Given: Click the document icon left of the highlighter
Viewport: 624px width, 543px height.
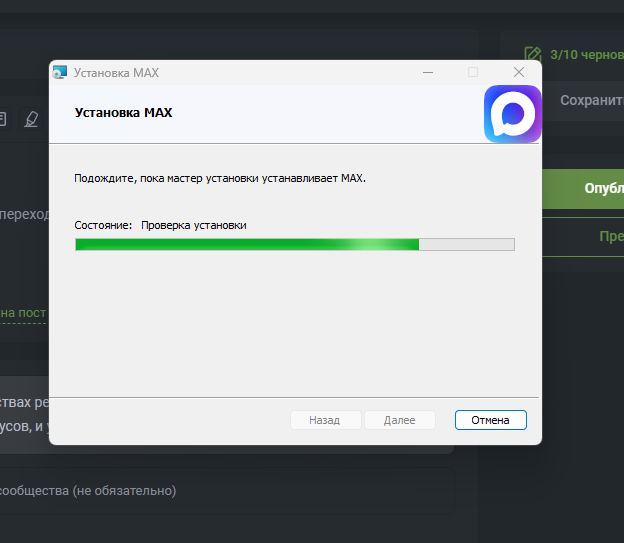Looking at the screenshot, I should click(x=3, y=119).
